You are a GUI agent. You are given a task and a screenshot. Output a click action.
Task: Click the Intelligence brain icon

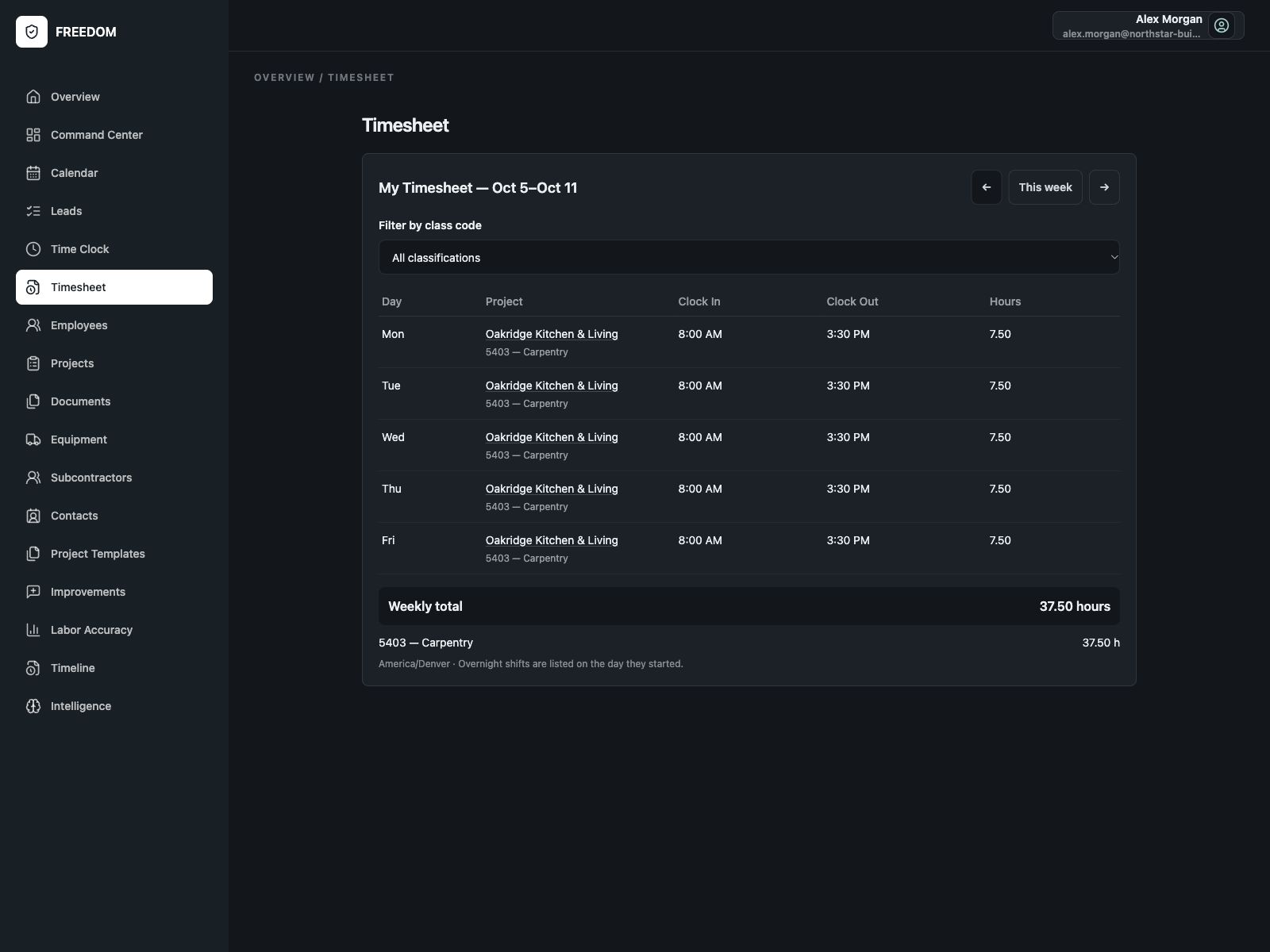point(33,706)
